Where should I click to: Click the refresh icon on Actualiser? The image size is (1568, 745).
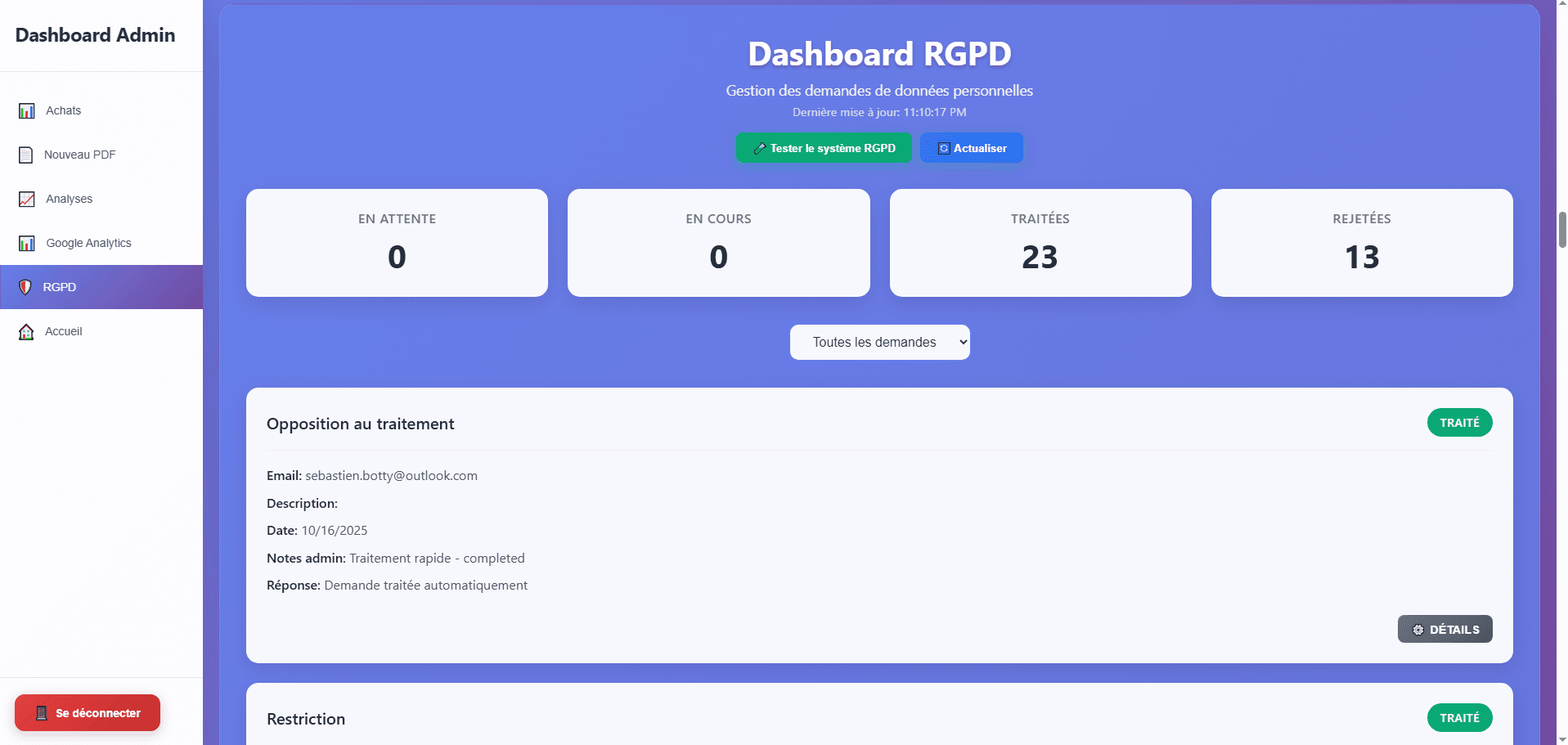coord(943,148)
